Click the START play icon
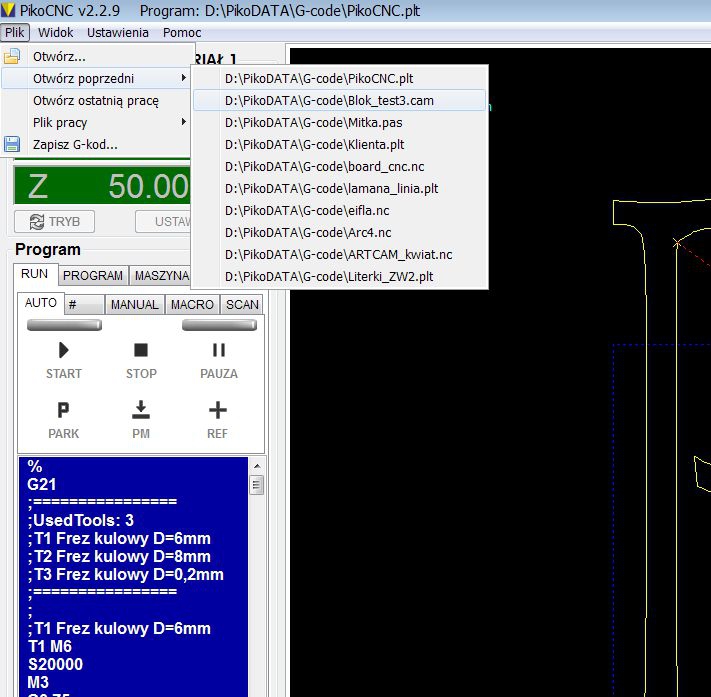 (x=63, y=350)
